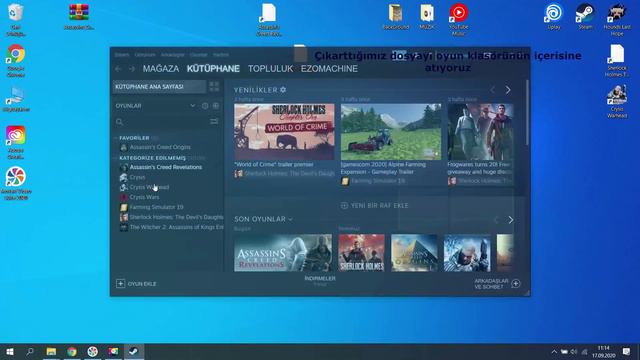This screenshot has height=360, width=640.
Task: Click the library vertical scrollbar
Action: (527, 112)
